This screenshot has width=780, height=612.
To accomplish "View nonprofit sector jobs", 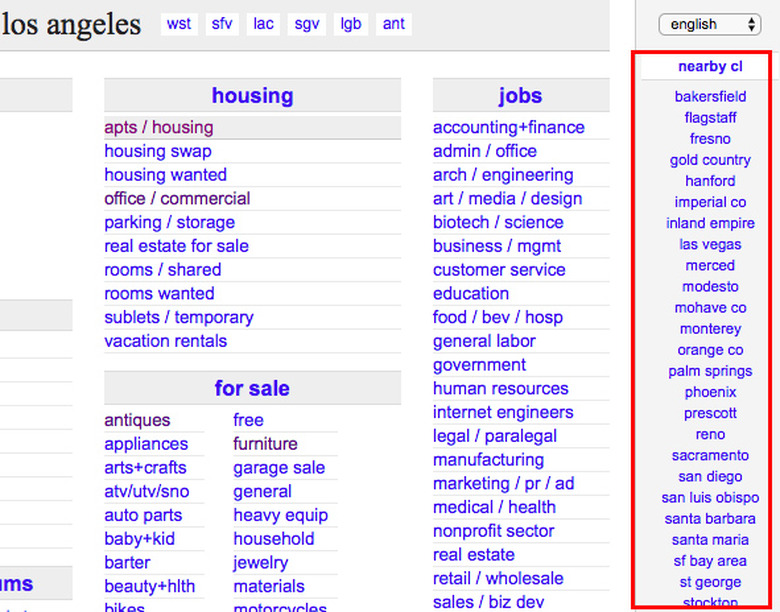I will pos(493,531).
